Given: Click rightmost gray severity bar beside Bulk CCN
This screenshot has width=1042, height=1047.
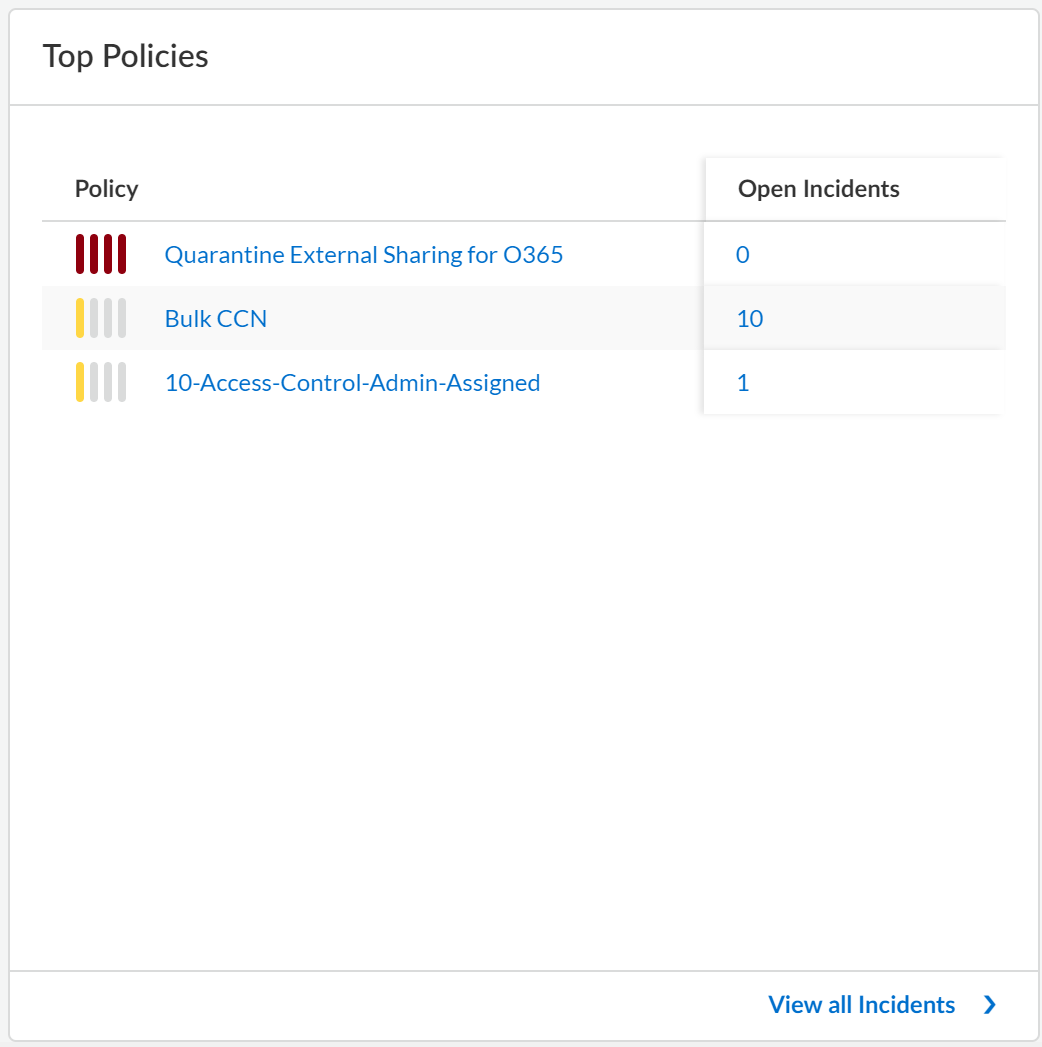Looking at the screenshot, I should (122, 318).
